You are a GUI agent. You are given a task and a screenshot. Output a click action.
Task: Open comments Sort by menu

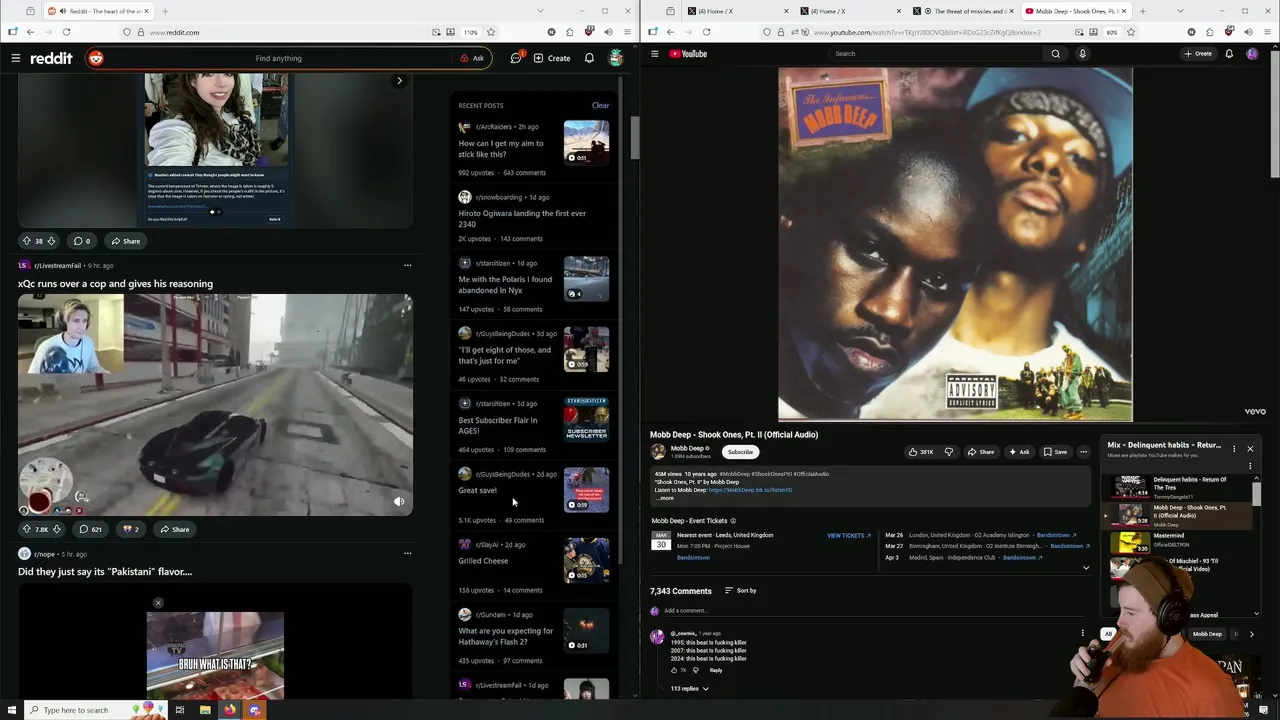tap(740, 591)
